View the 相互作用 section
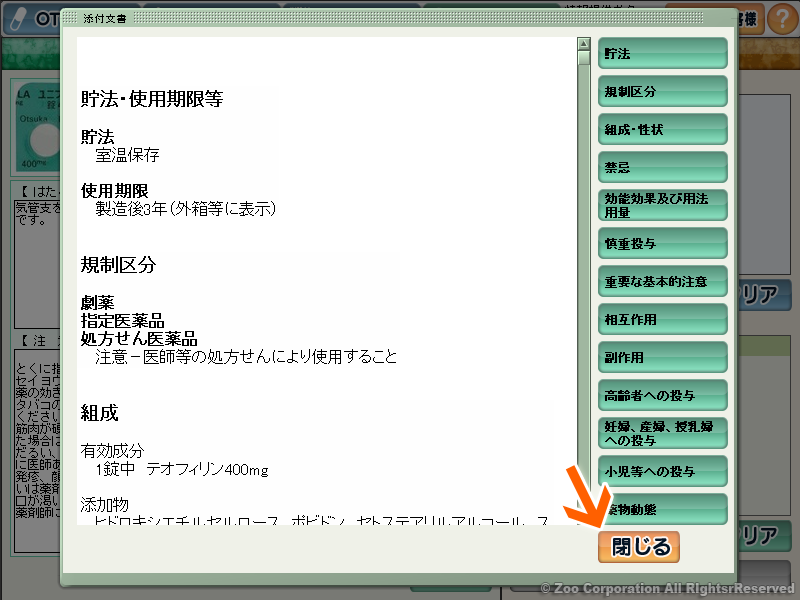The width and height of the screenshot is (800, 600). tap(662, 319)
